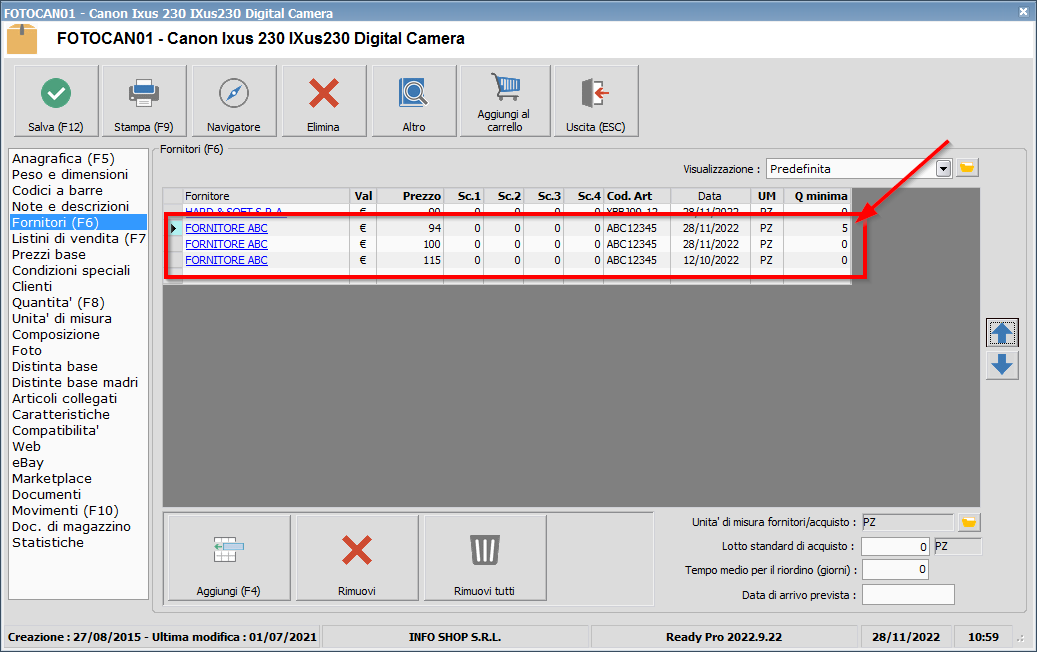Click Data di arrivo prevista field
Image resolution: width=1037 pixels, height=652 pixels.
click(x=908, y=594)
